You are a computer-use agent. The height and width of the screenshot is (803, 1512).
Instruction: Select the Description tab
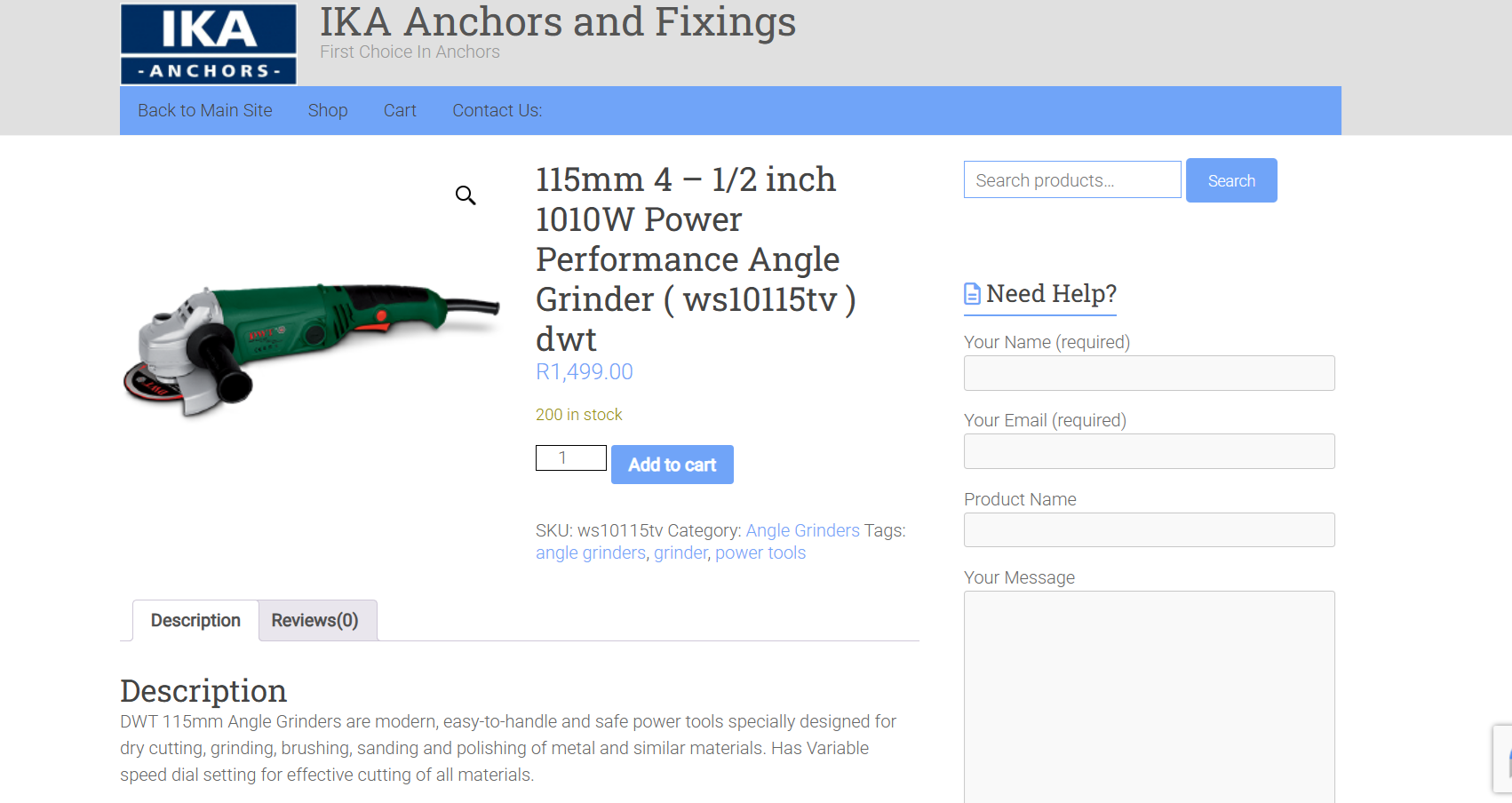pyautogui.click(x=195, y=620)
